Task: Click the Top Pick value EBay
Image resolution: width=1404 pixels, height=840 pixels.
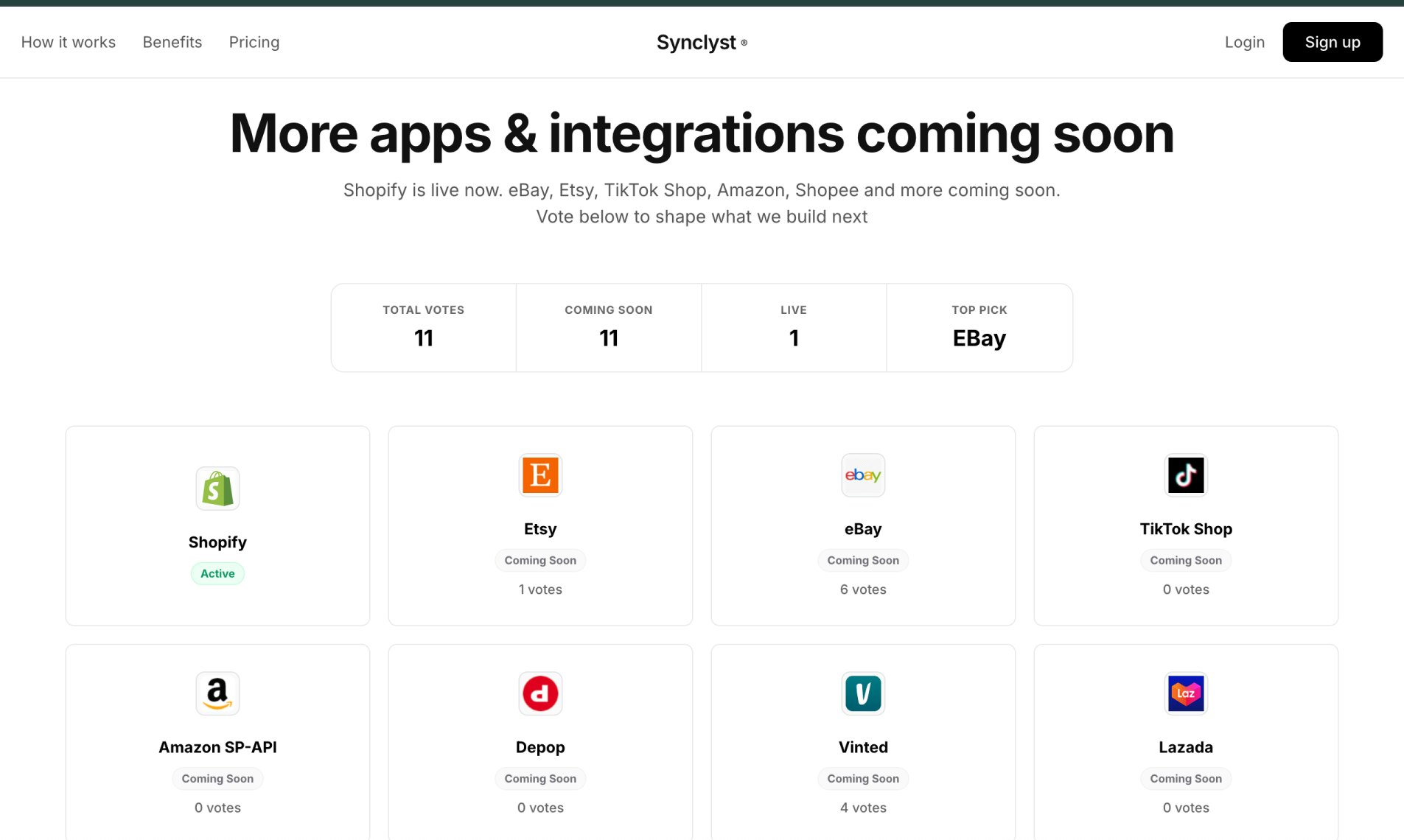Action: 979,338
